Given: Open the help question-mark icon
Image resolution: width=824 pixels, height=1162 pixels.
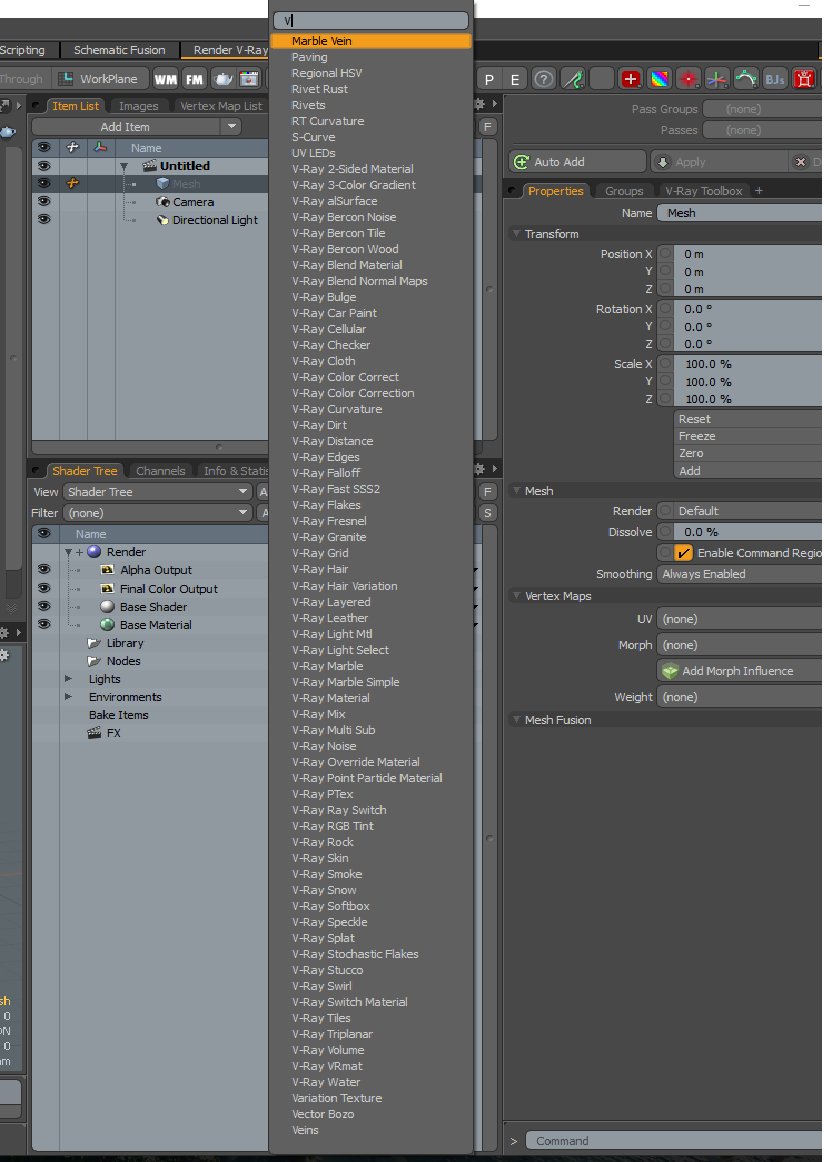Looking at the screenshot, I should click(x=544, y=79).
